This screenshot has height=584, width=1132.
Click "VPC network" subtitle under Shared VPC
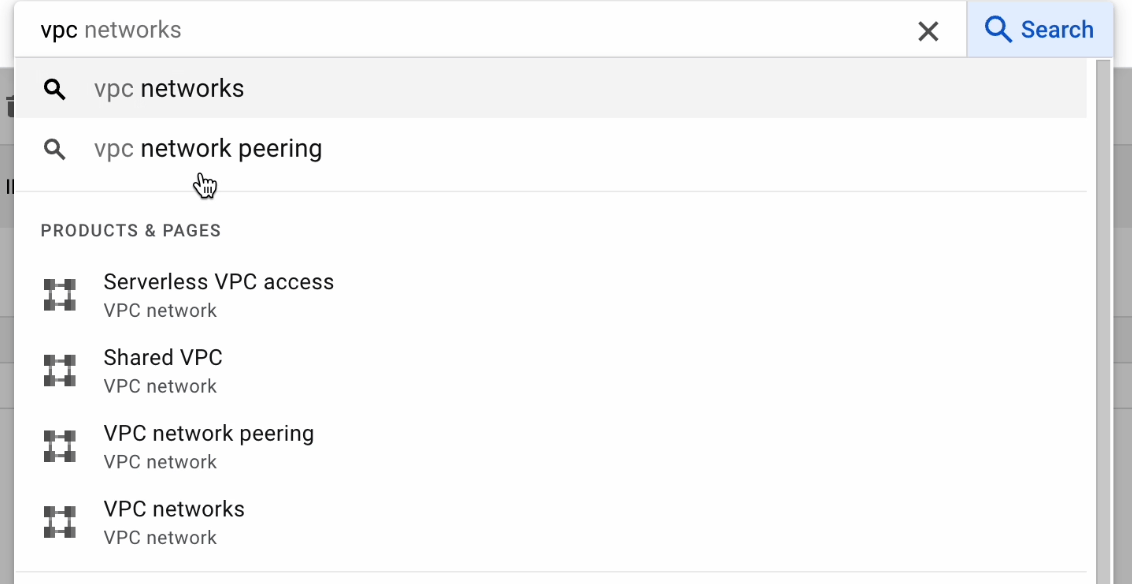pyautogui.click(x=160, y=386)
